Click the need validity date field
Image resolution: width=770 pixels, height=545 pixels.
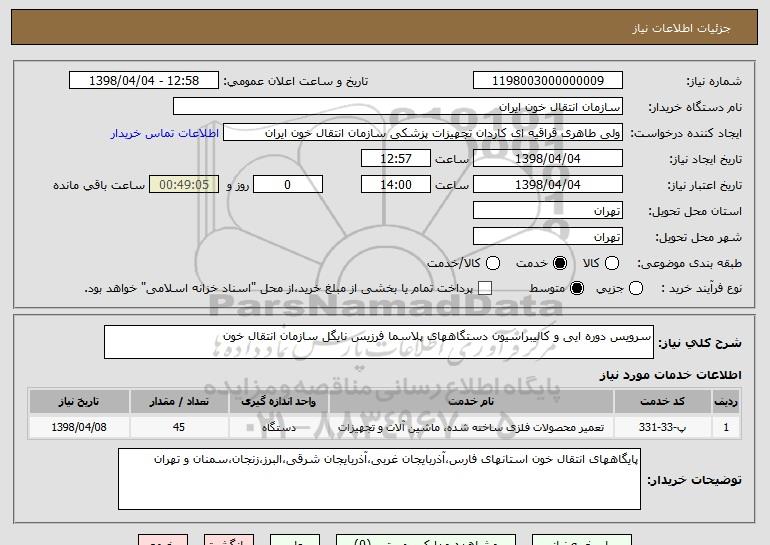pyautogui.click(x=548, y=185)
